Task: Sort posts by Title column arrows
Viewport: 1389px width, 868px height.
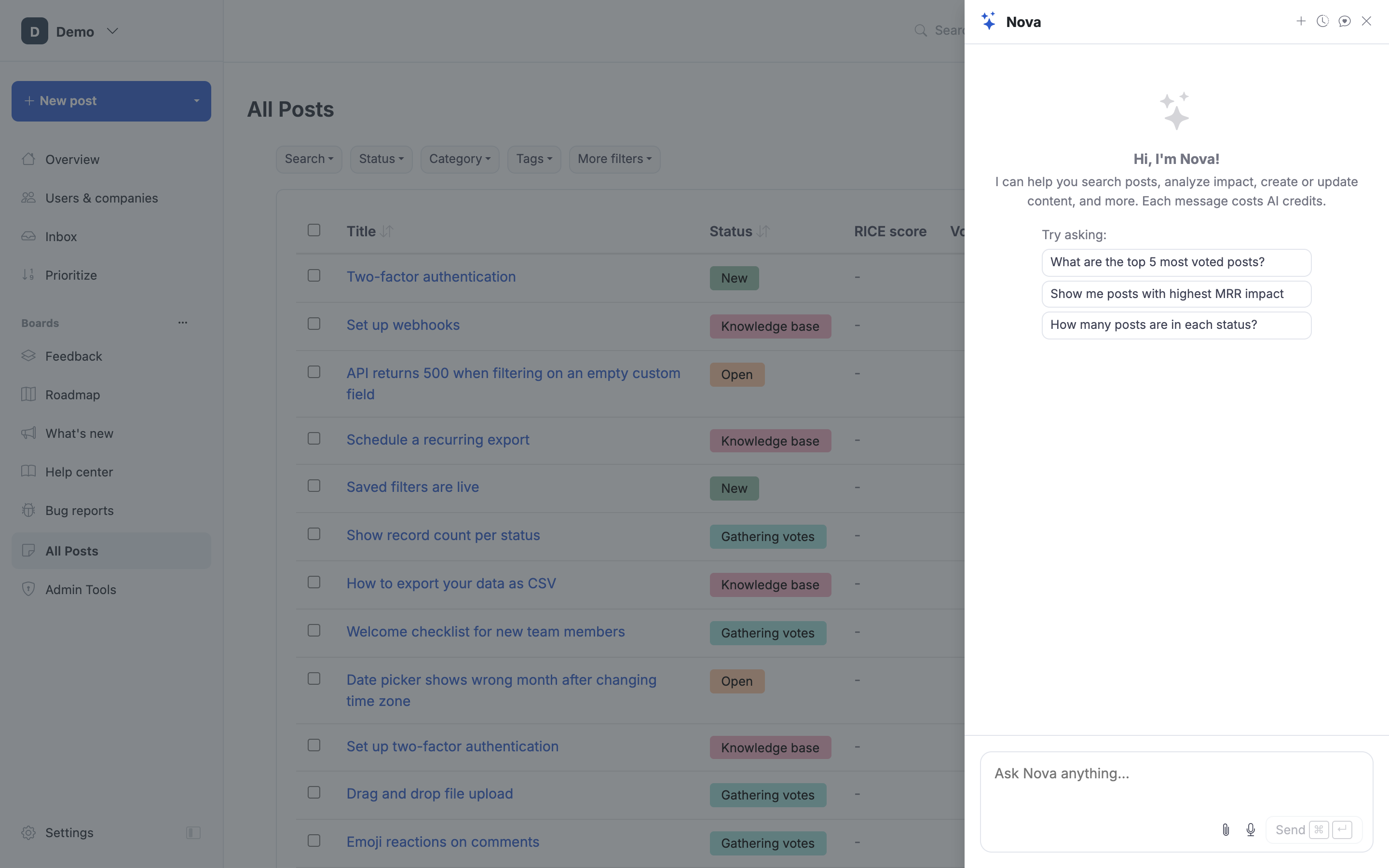Action: pos(387,231)
